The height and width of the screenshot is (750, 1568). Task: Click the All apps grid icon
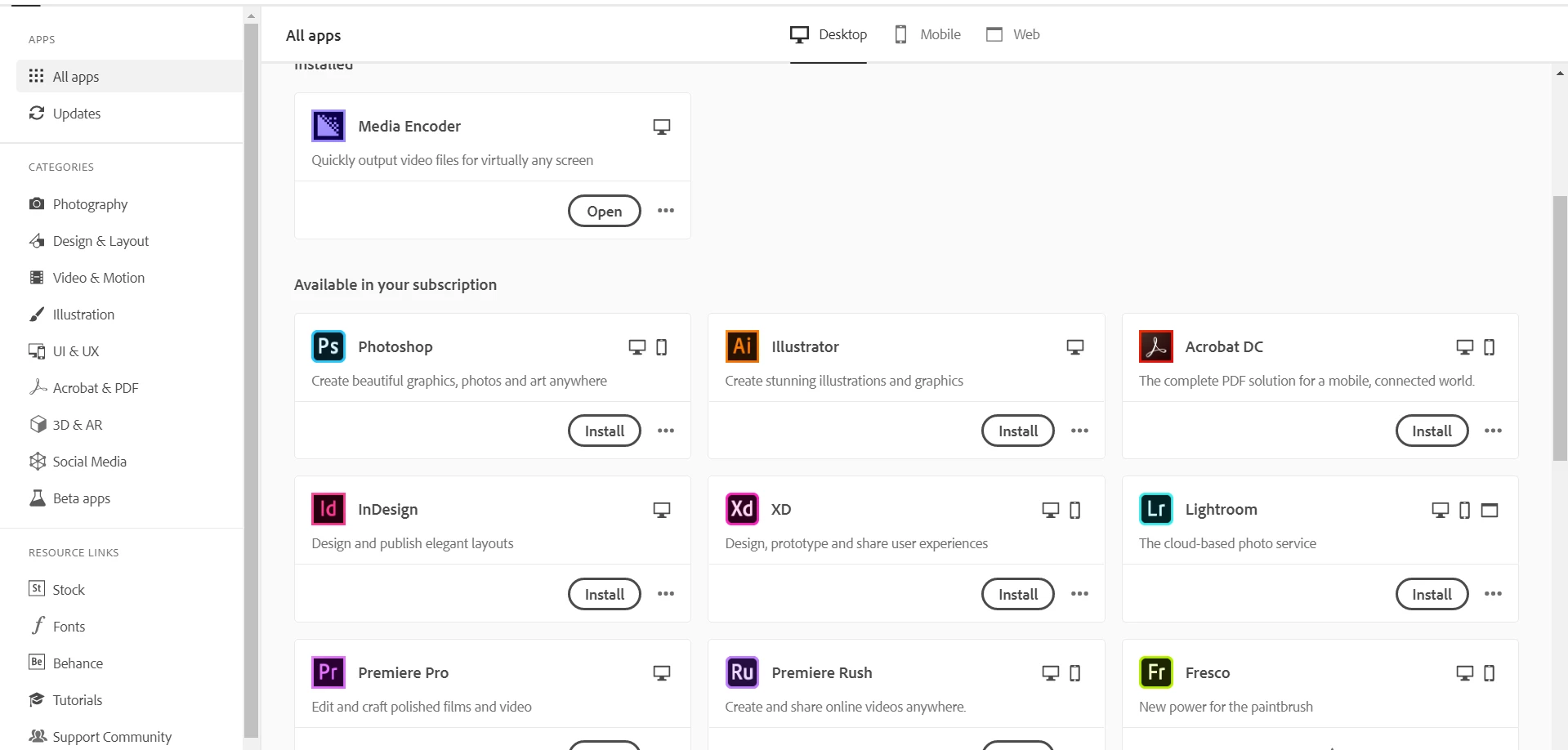37,76
